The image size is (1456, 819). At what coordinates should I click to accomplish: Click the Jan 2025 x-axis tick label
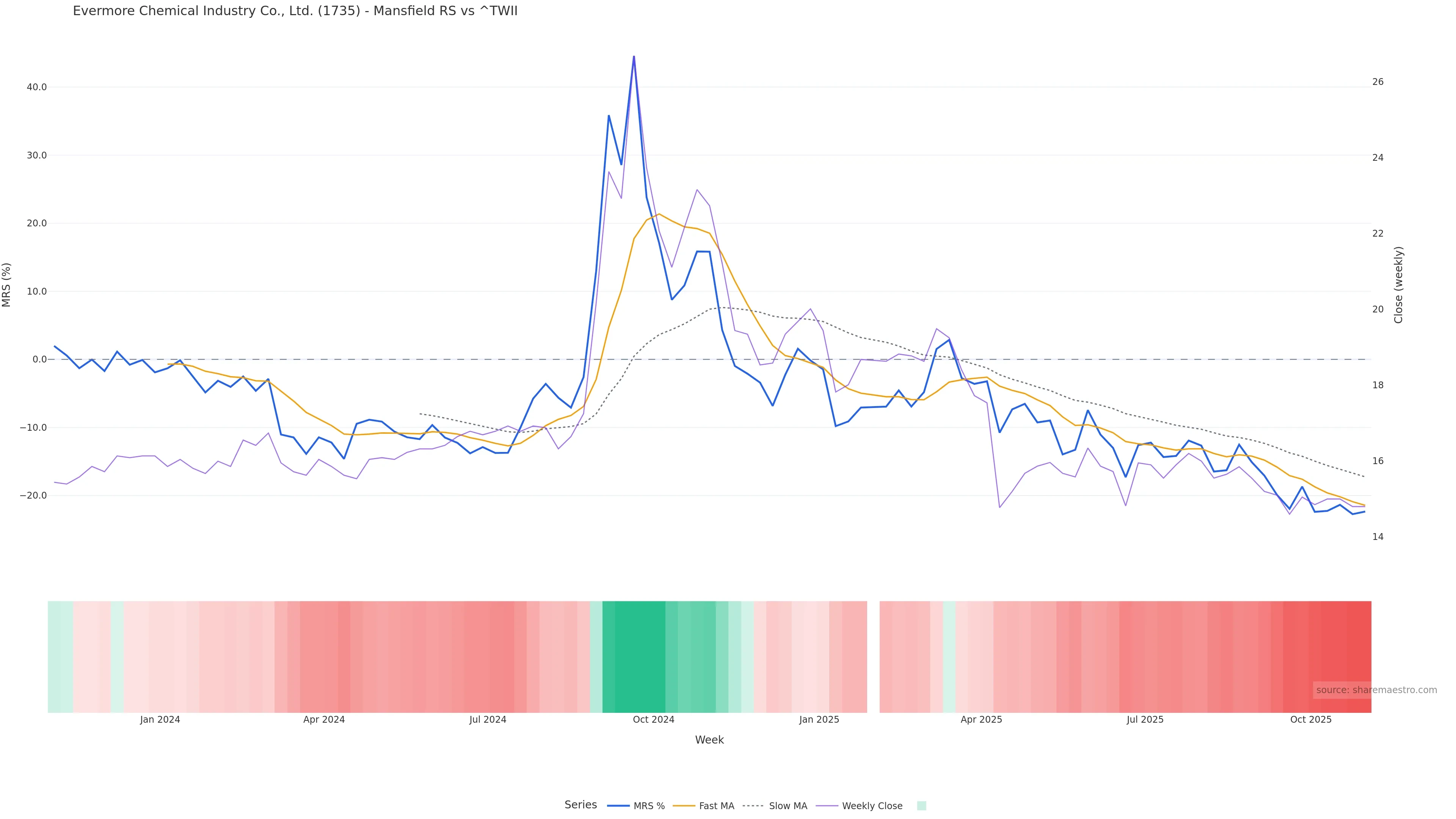[819, 720]
